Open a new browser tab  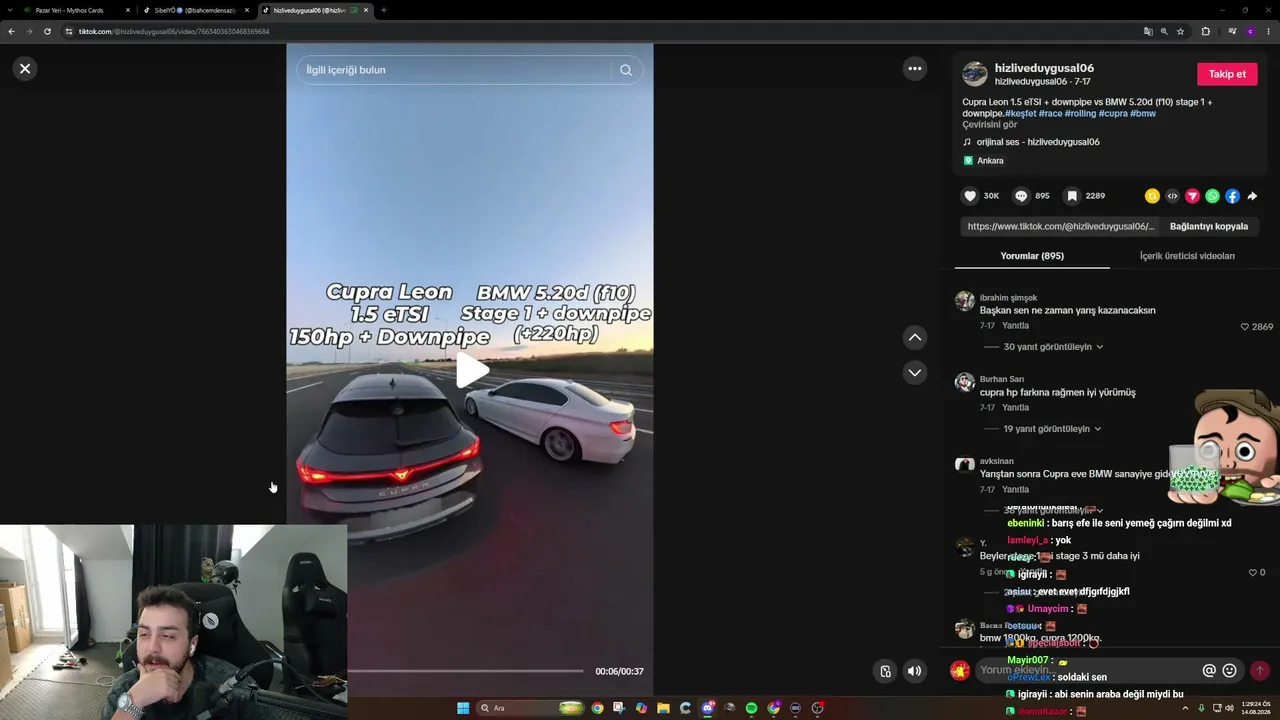tap(384, 10)
